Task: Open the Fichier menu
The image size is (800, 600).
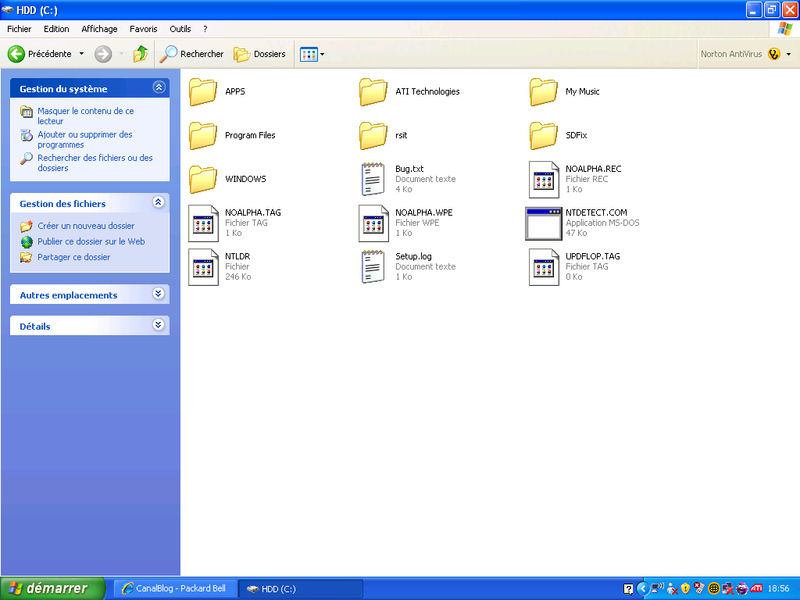Action: pos(19,29)
